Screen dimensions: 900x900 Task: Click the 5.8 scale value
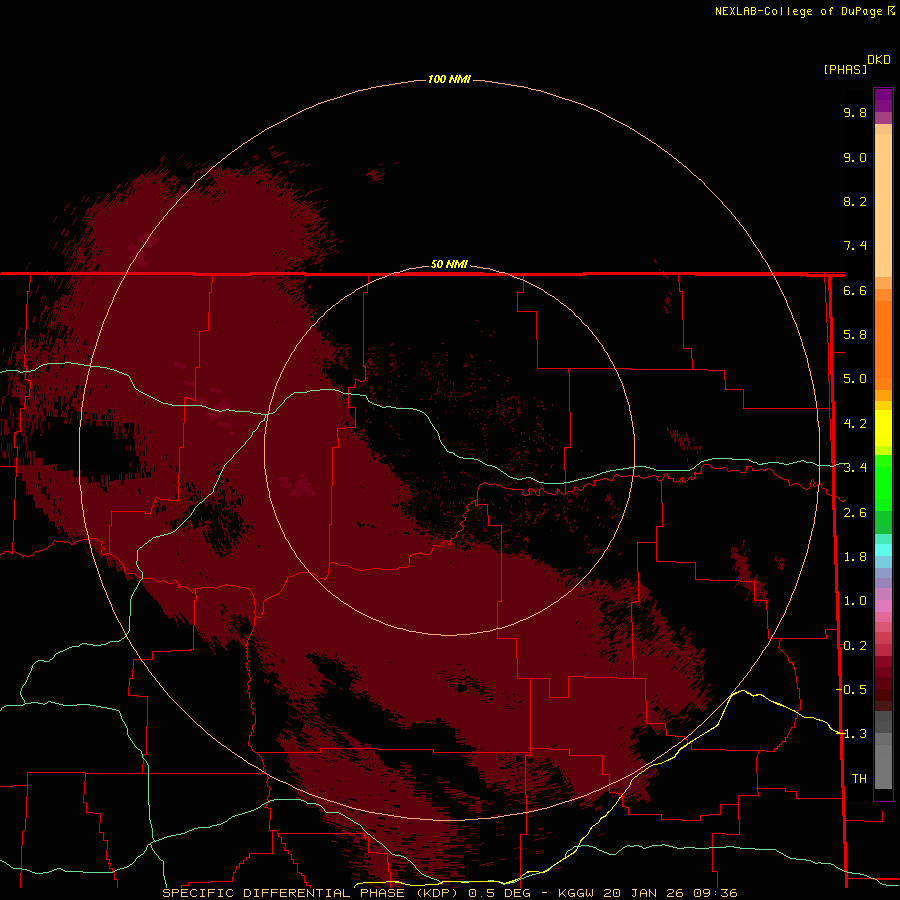(855, 335)
